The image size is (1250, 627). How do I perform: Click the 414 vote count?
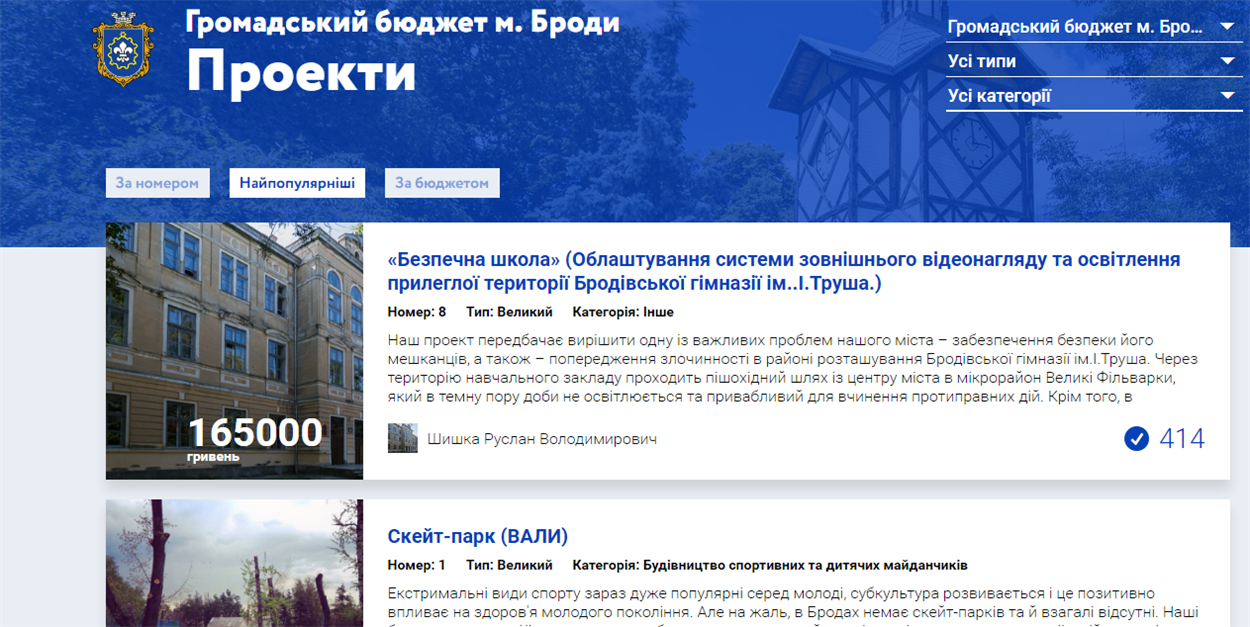1182,439
